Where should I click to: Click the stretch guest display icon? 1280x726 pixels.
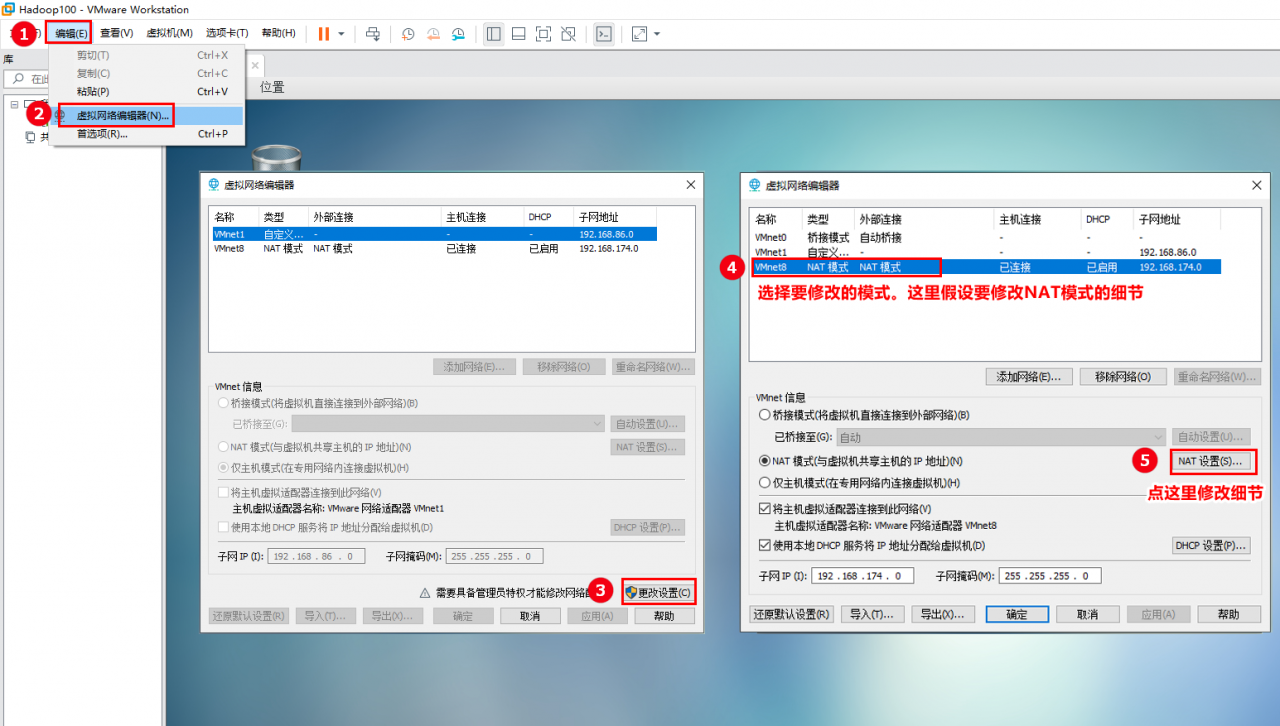(x=640, y=33)
